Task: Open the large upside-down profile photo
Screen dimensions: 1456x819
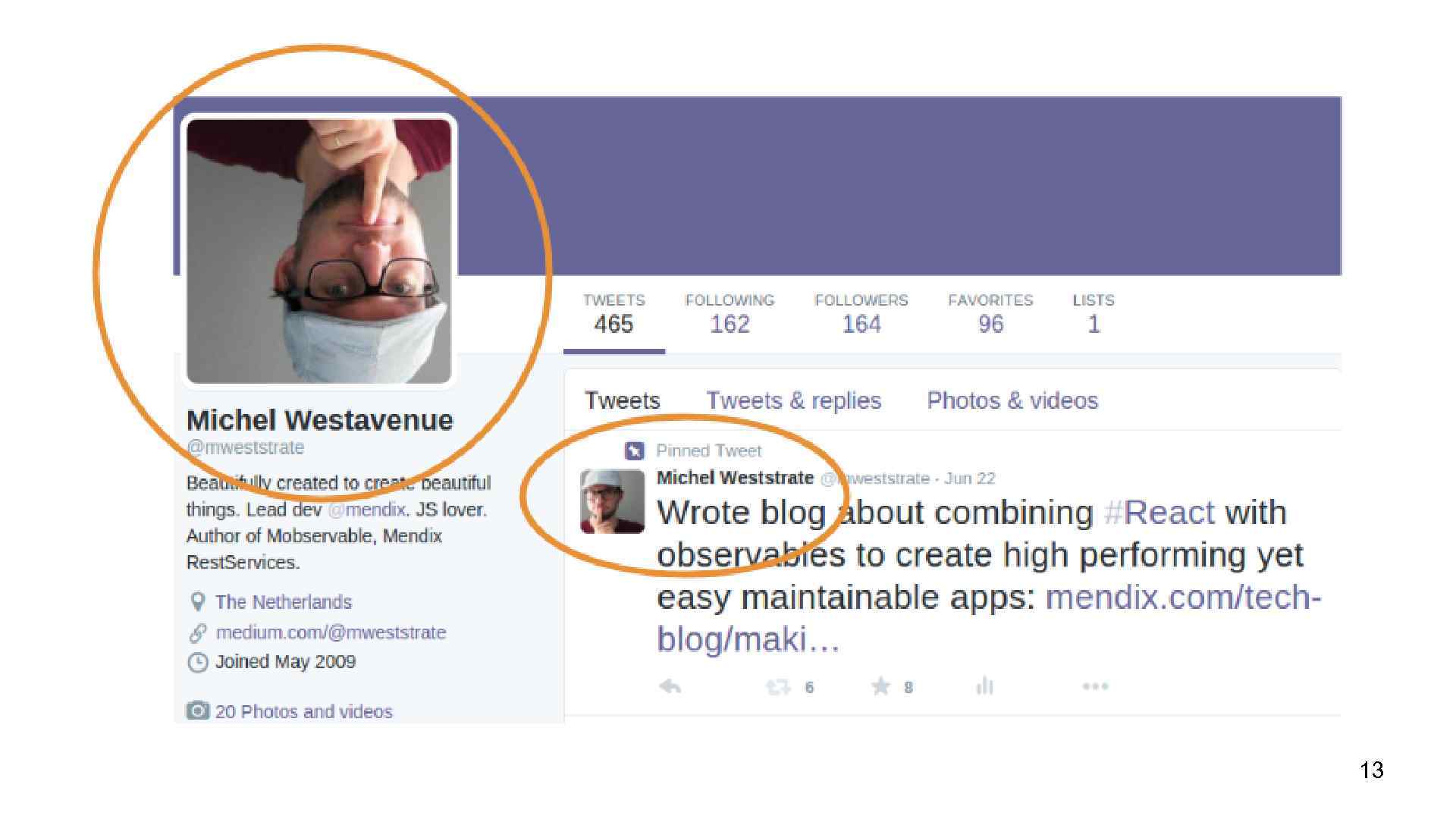Action: tap(318, 251)
